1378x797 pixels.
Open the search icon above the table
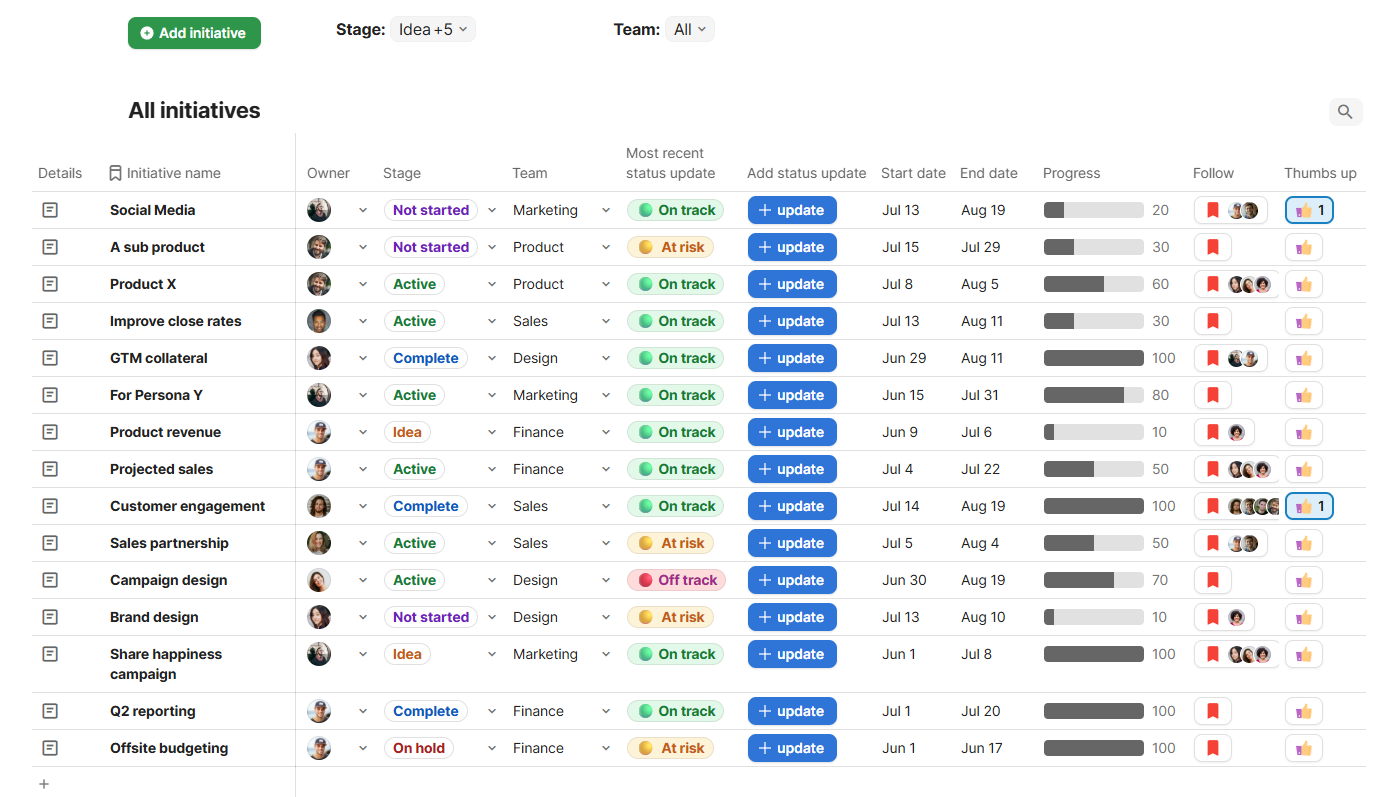pyautogui.click(x=1345, y=111)
